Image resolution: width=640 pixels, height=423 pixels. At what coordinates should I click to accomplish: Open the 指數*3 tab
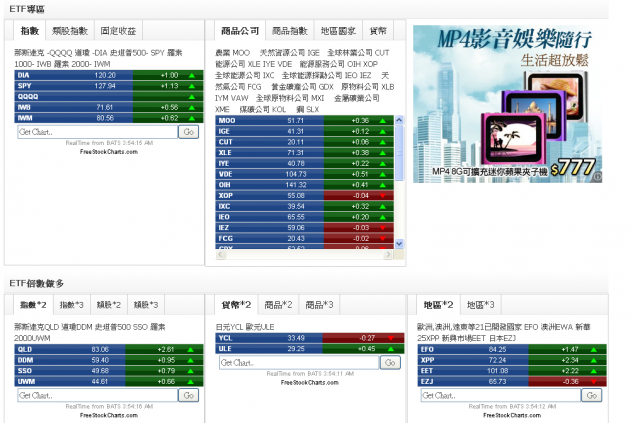tap(71, 305)
